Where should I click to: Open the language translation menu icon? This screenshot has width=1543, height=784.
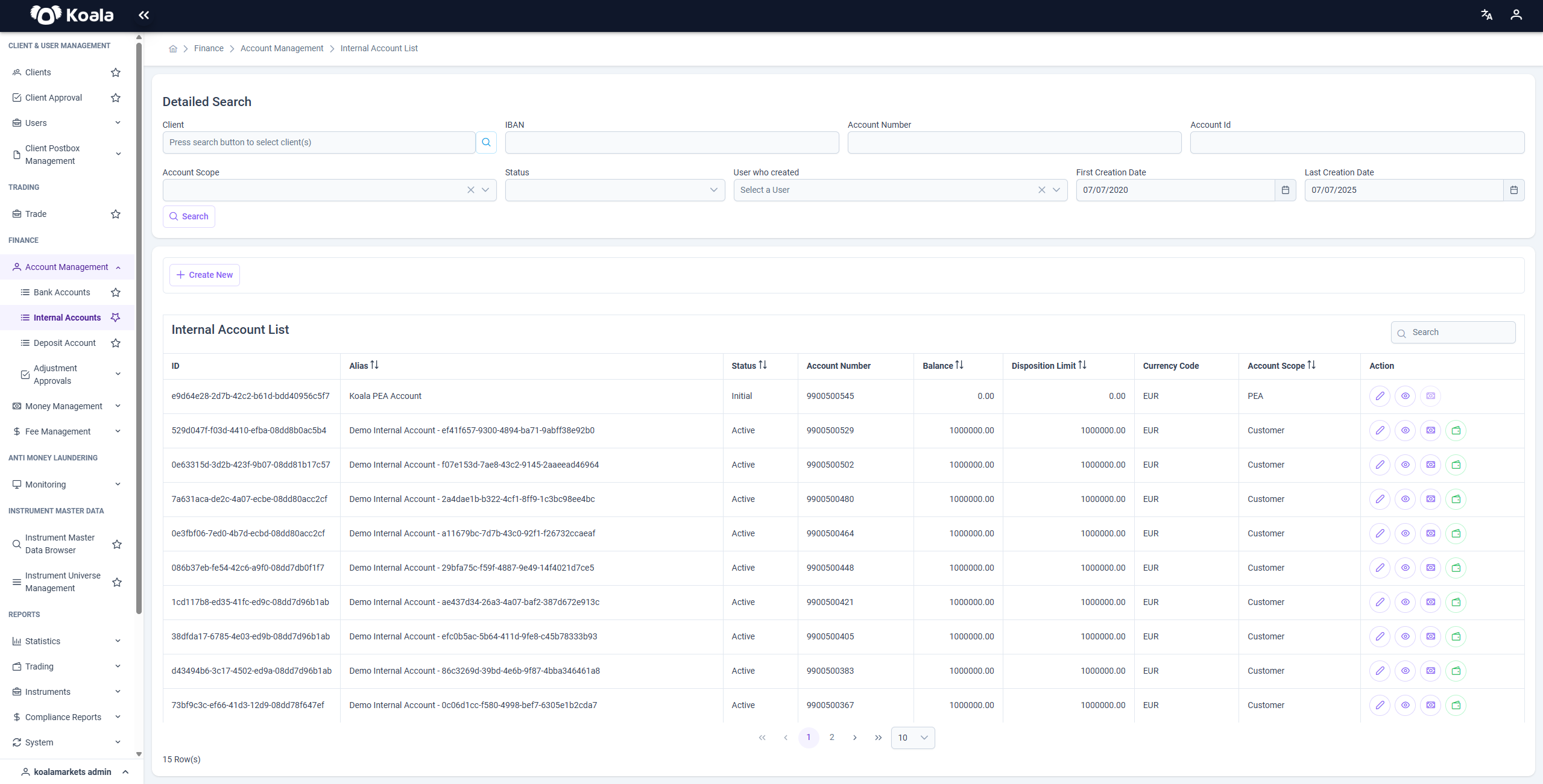click(x=1487, y=15)
